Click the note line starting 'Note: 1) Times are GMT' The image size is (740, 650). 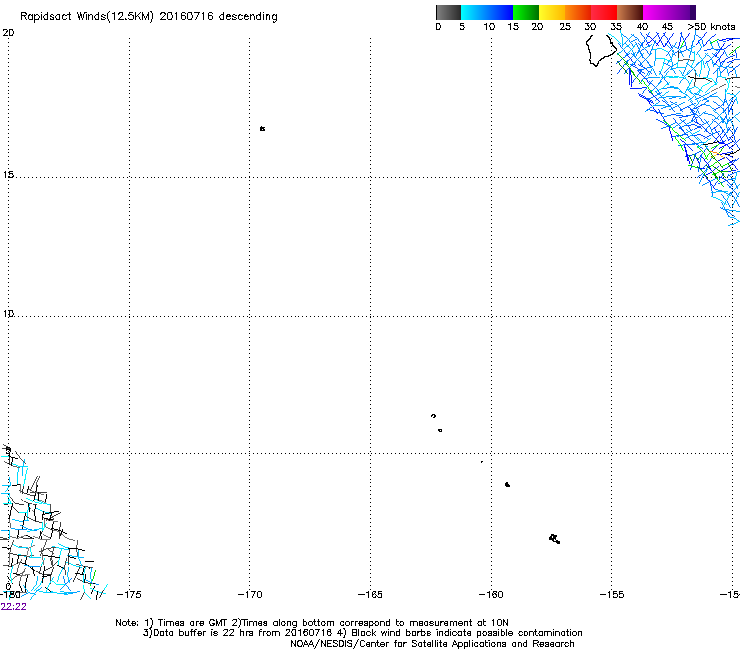pos(312,623)
